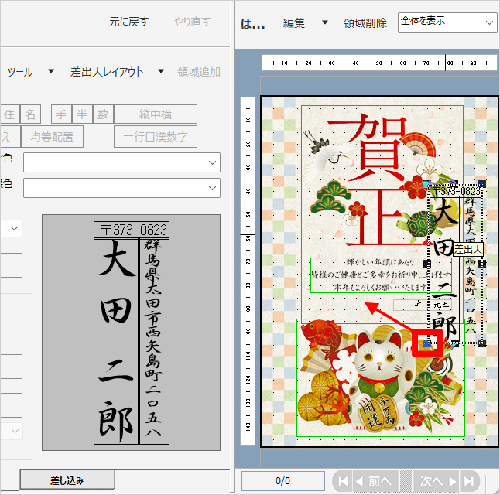Viewport: 500px width, 495px height.
Task: Click the 〒373-0823 postal code on the card
Action: click(456, 191)
